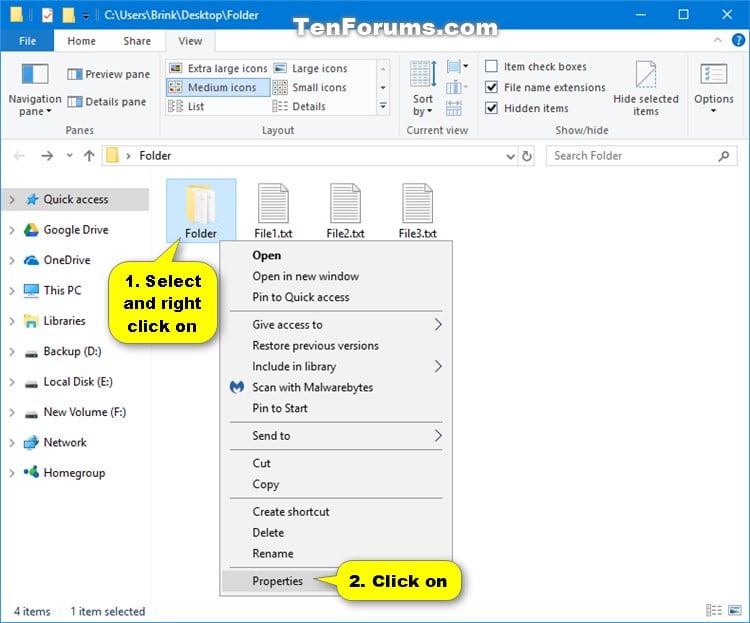Expand the layout gallery More arrow
The image size is (750, 623).
(x=383, y=106)
